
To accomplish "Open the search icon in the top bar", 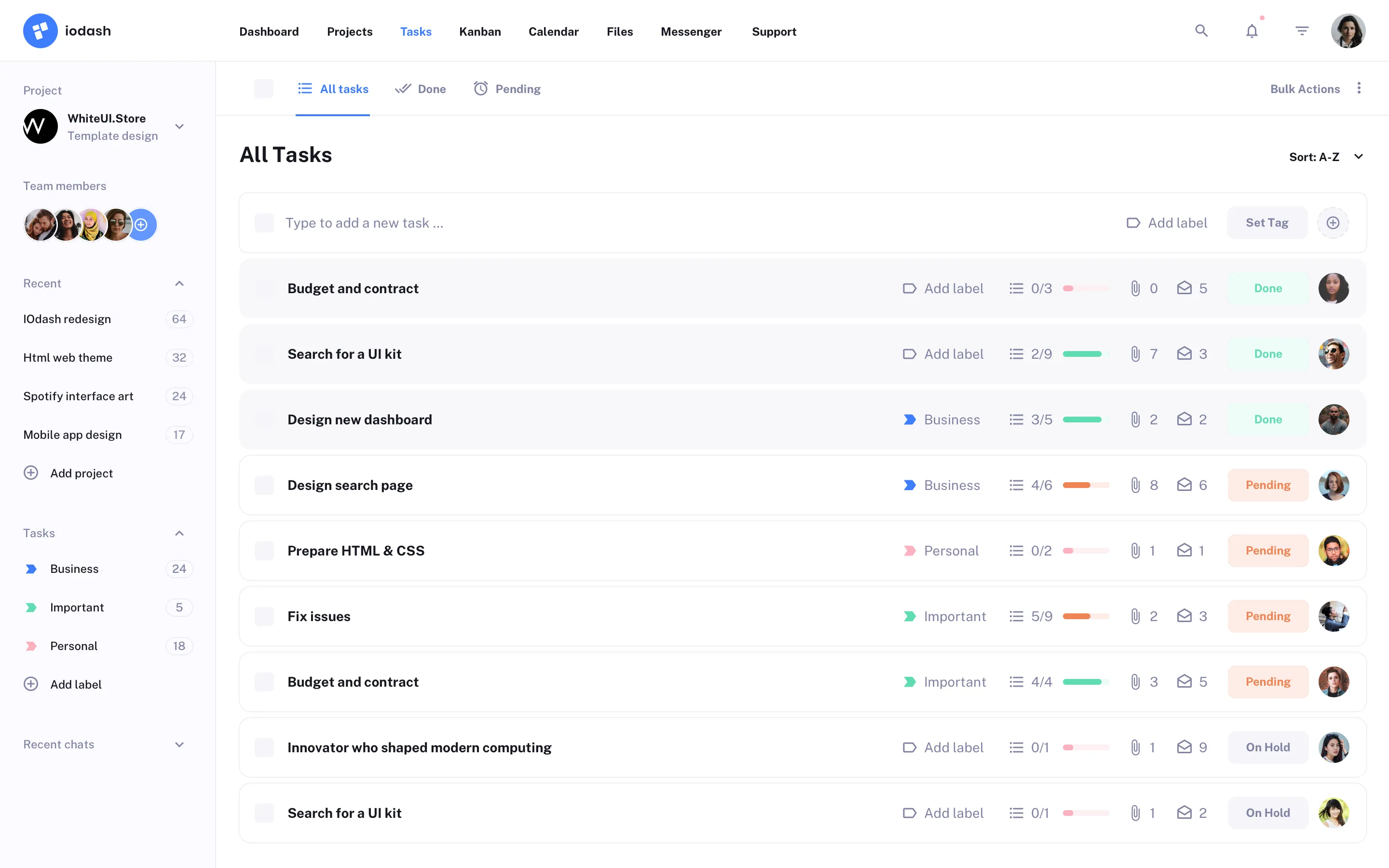I will tap(1201, 30).
